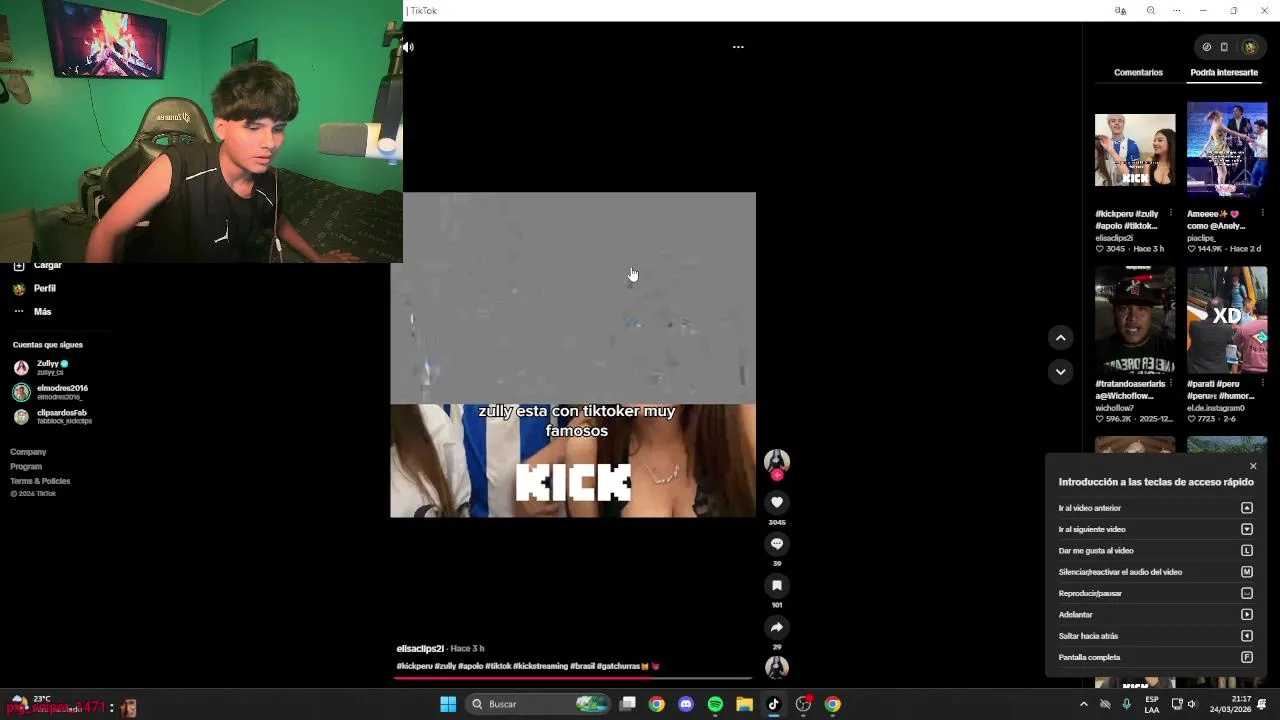Share the video using the arrow icon
Viewport: 1280px width, 720px height.
[x=777, y=628]
